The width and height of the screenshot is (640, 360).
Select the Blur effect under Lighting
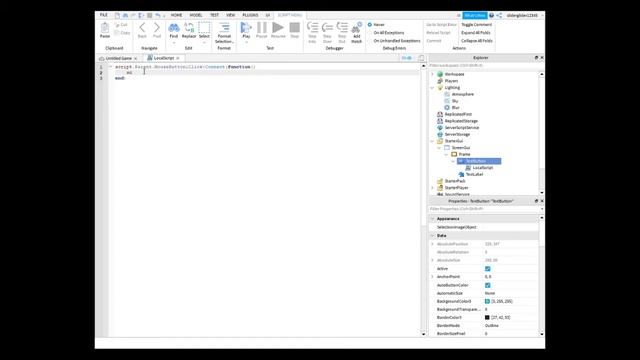(x=455, y=107)
